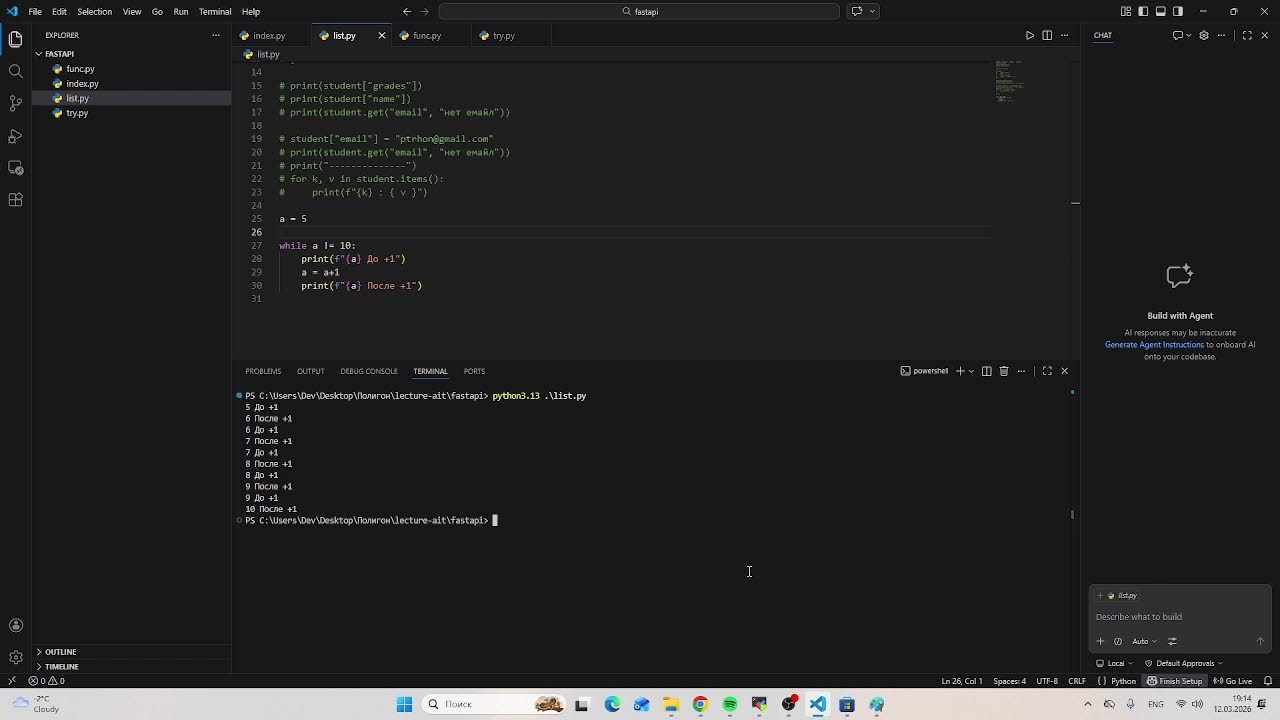Image resolution: width=1280 pixels, height=720 pixels.
Task: Click the Spaces: 4 indentation indicator
Action: pos(1009,681)
